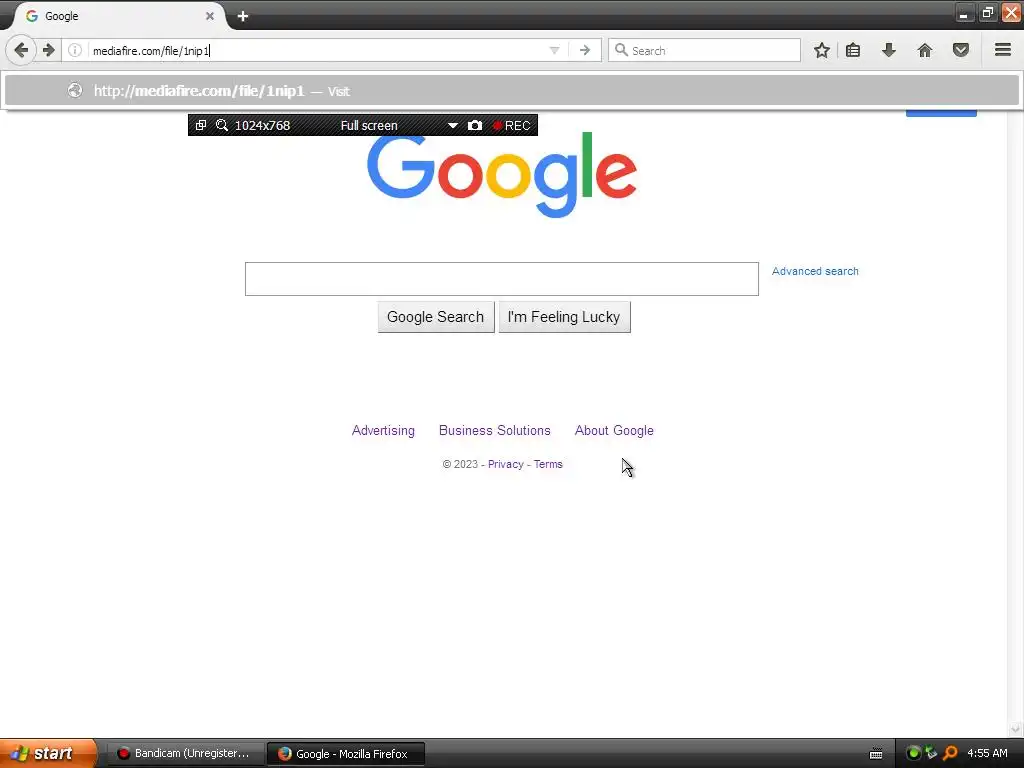Select the Google browser tab
Image resolution: width=1024 pixels, height=768 pixels.
tap(120, 16)
